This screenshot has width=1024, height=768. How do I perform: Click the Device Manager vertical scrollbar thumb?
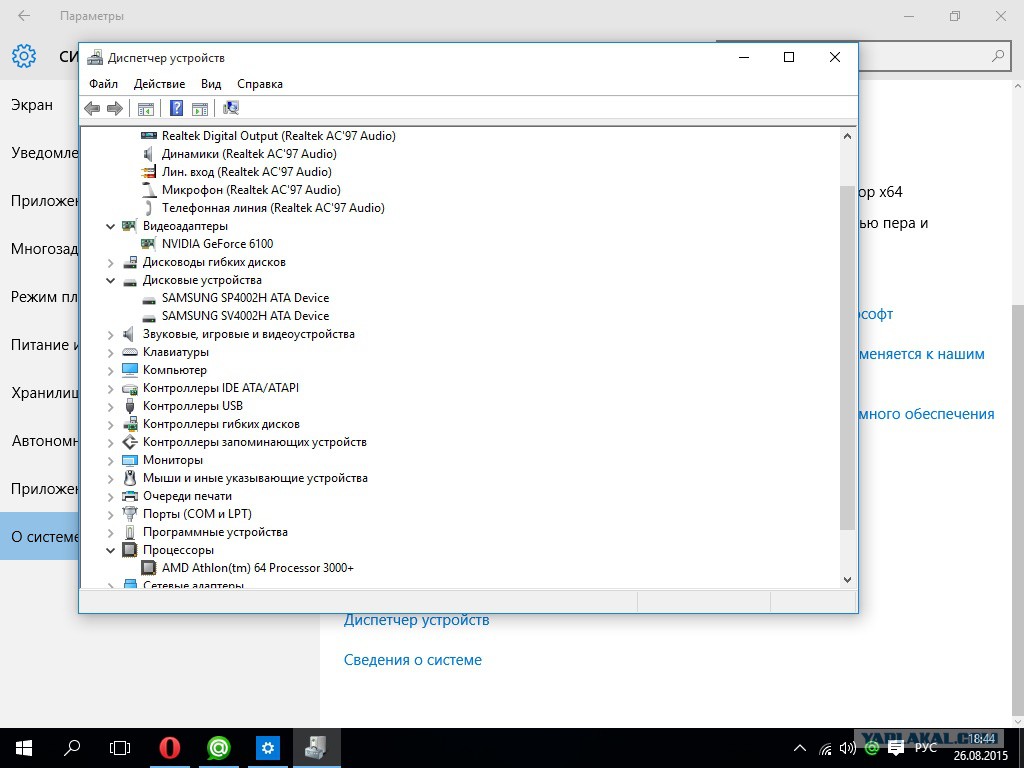click(847, 358)
